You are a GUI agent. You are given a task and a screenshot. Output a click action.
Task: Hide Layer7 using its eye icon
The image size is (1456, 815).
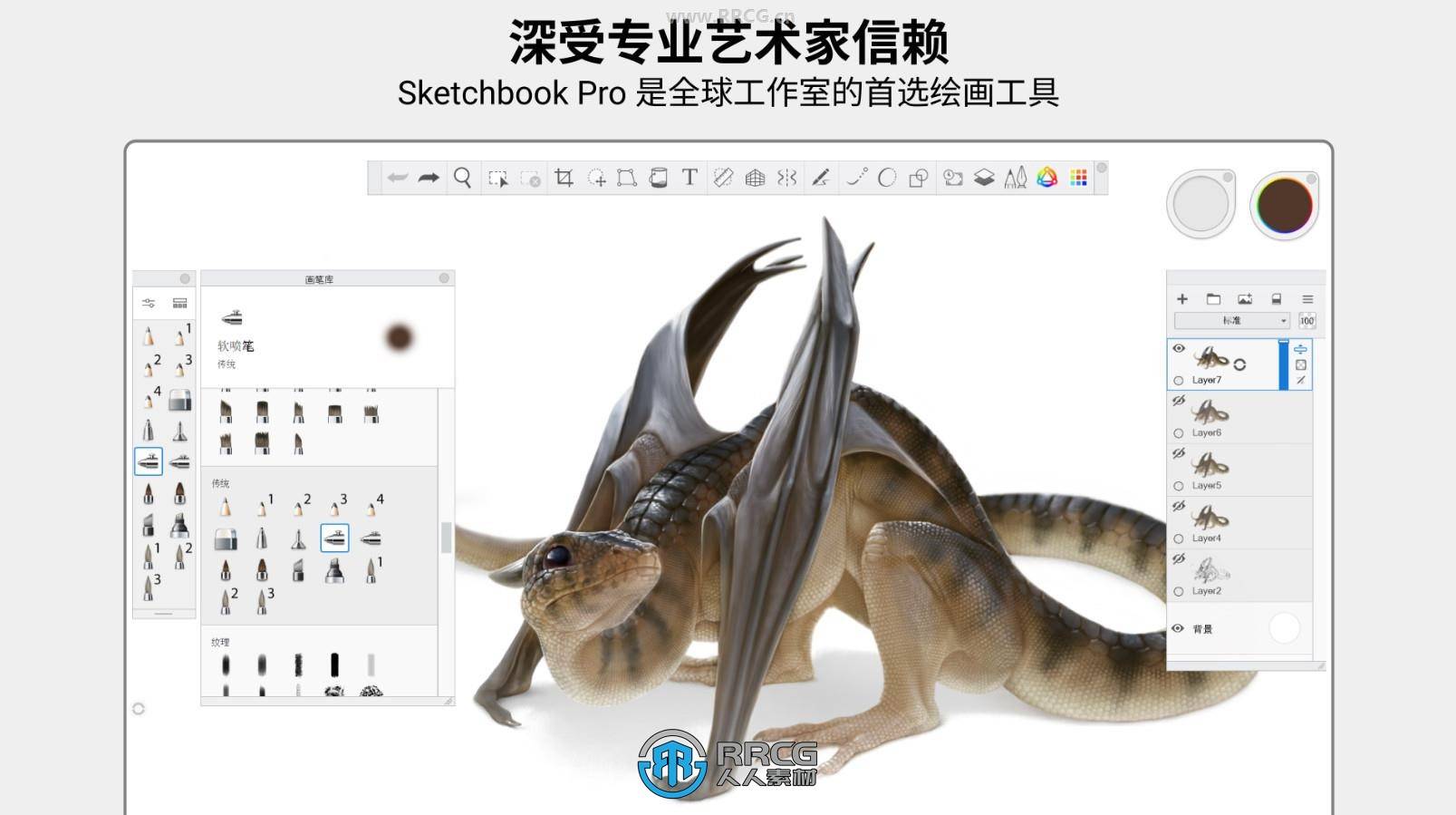pos(1179,348)
